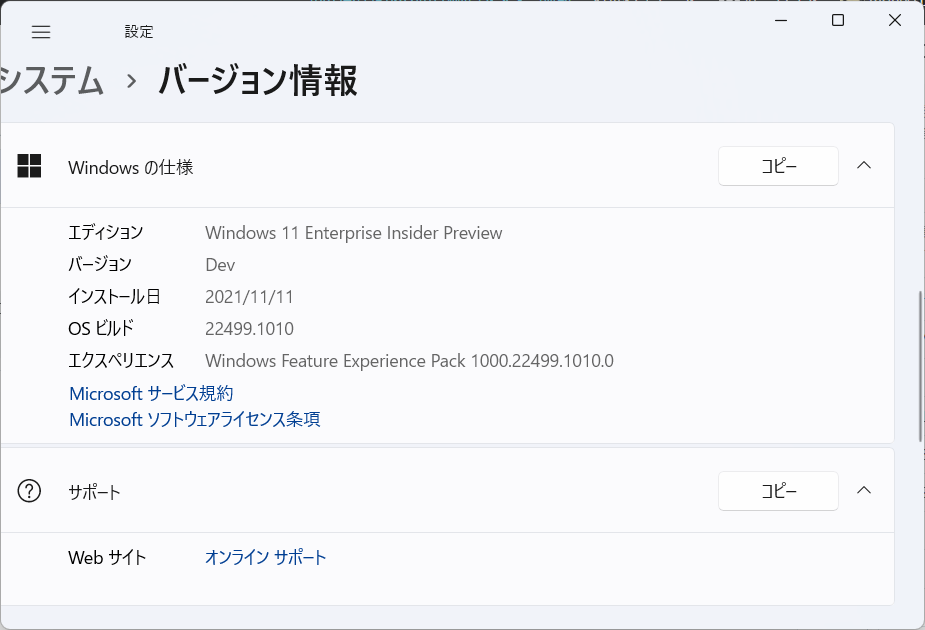925x630 pixels.
Task: Click the OS ビルド label
Action: click(101, 328)
